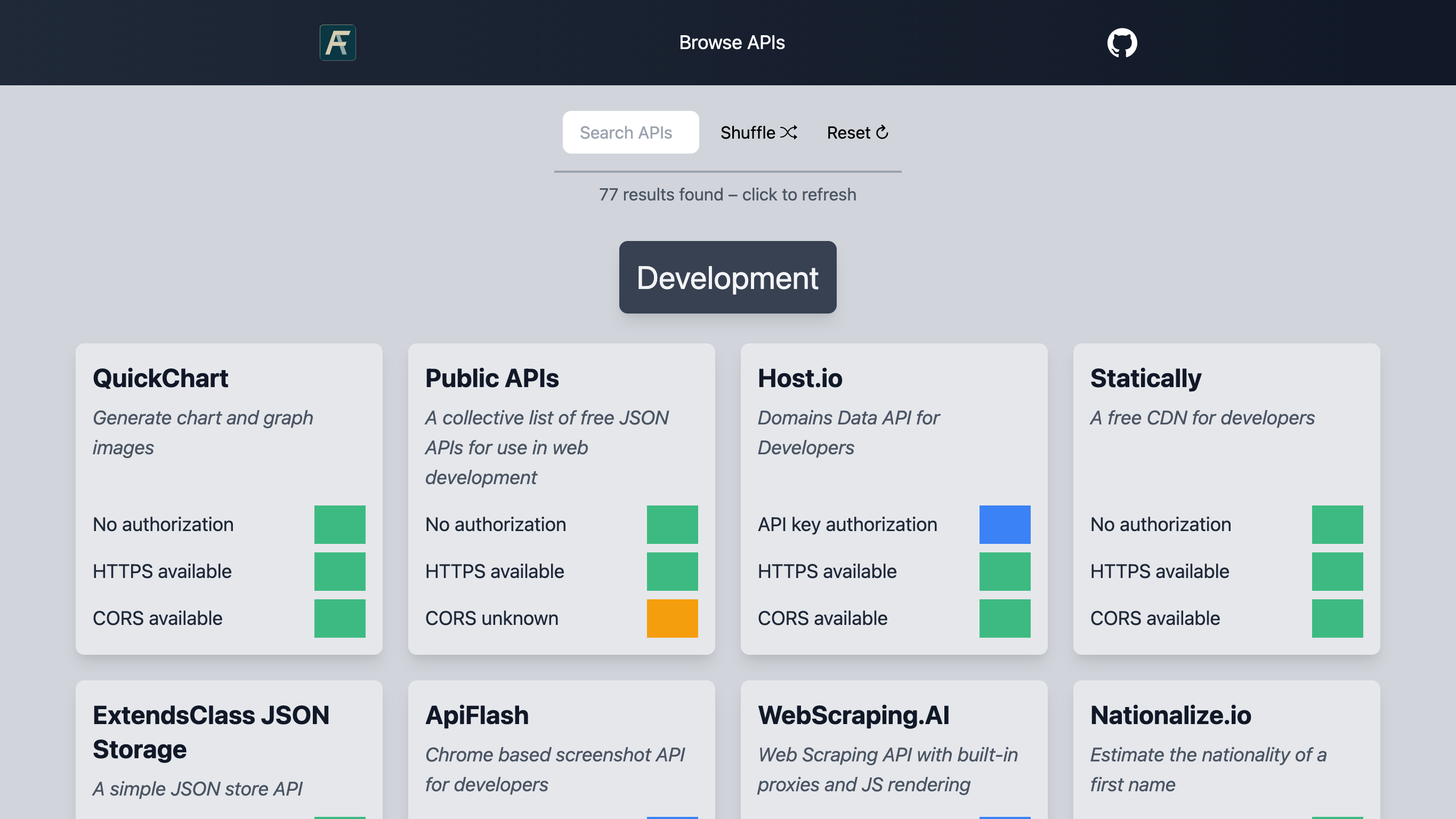Click the site logo in the header

(337, 43)
